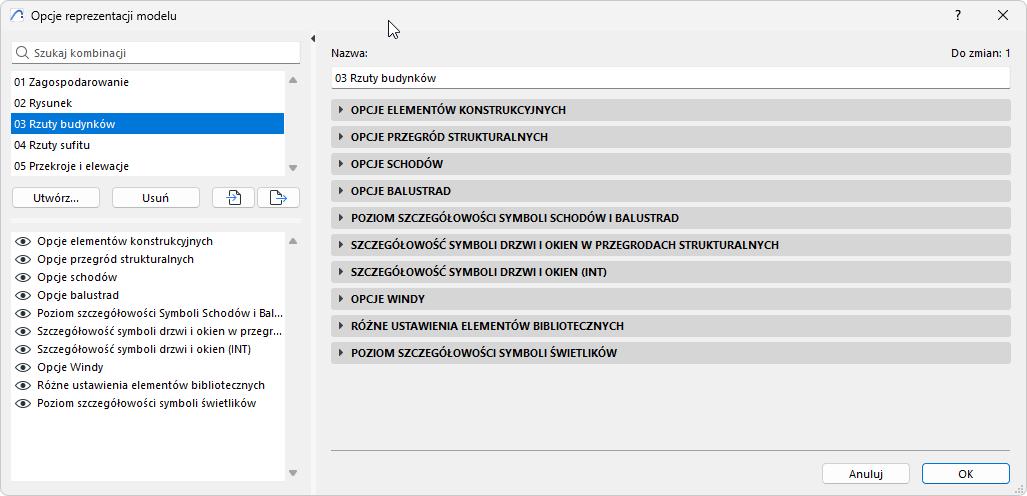
Task: Click options list scroll up arrow
Action: tap(293, 240)
